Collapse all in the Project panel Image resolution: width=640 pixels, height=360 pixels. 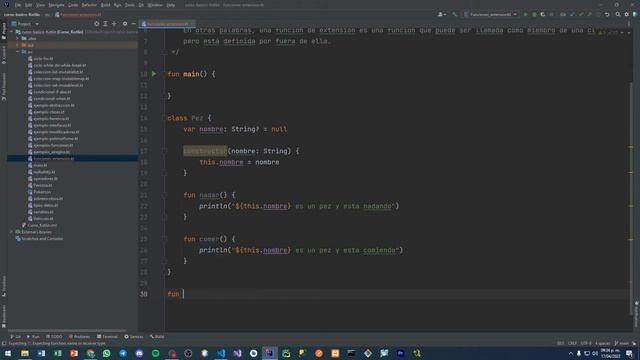point(114,24)
